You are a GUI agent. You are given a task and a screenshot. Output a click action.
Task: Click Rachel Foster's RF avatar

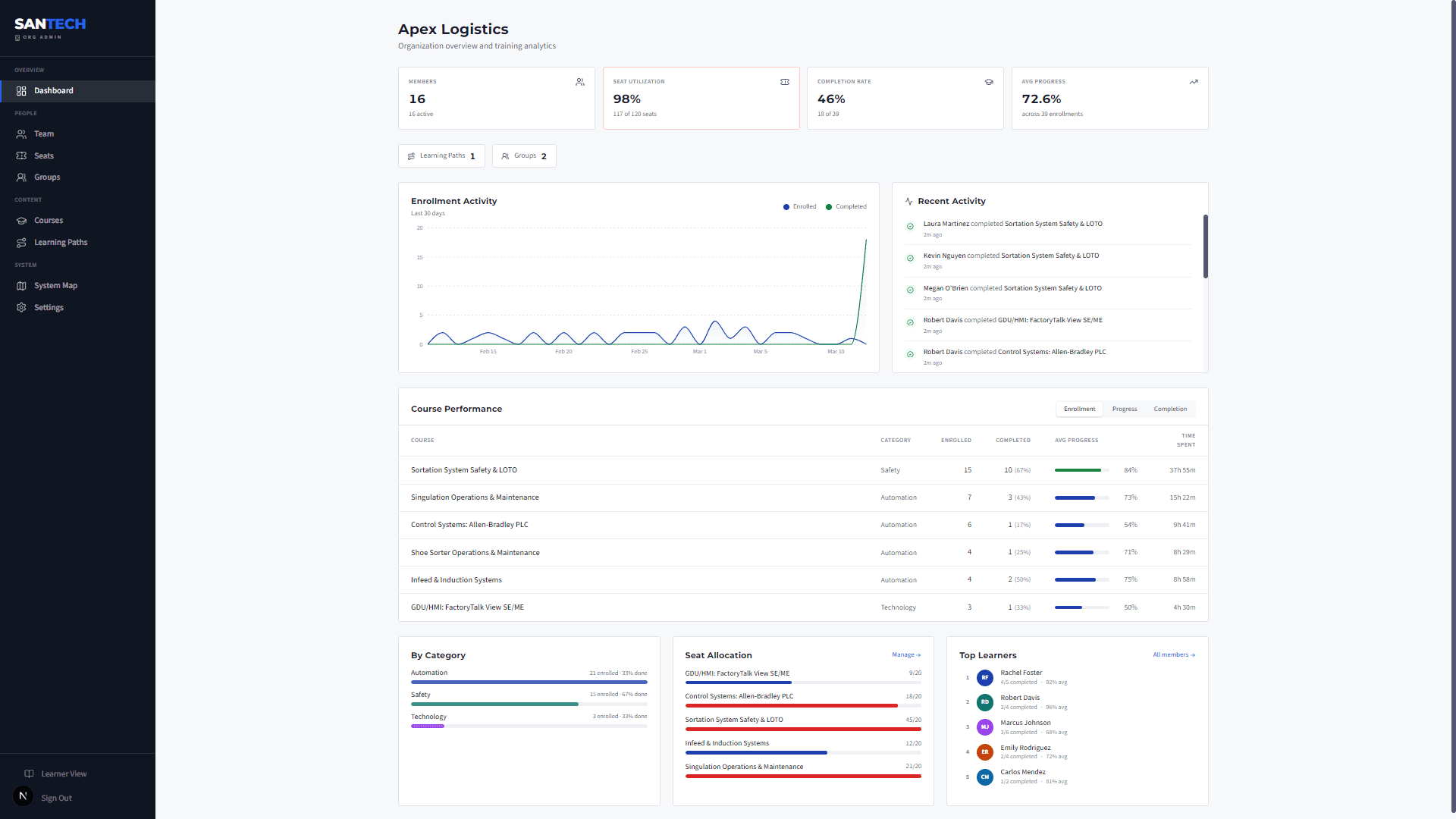click(x=985, y=678)
